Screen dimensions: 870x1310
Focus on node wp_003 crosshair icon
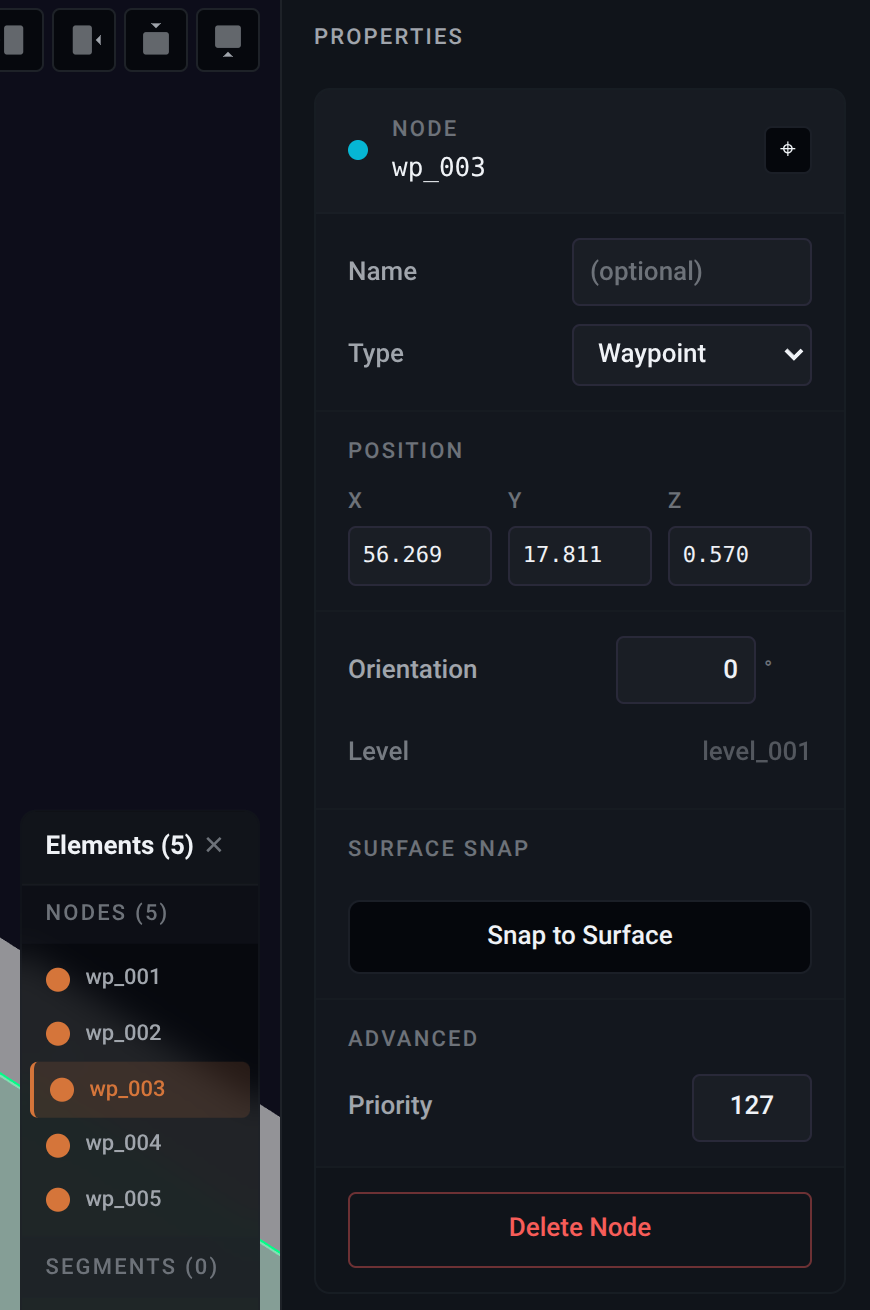tap(788, 150)
